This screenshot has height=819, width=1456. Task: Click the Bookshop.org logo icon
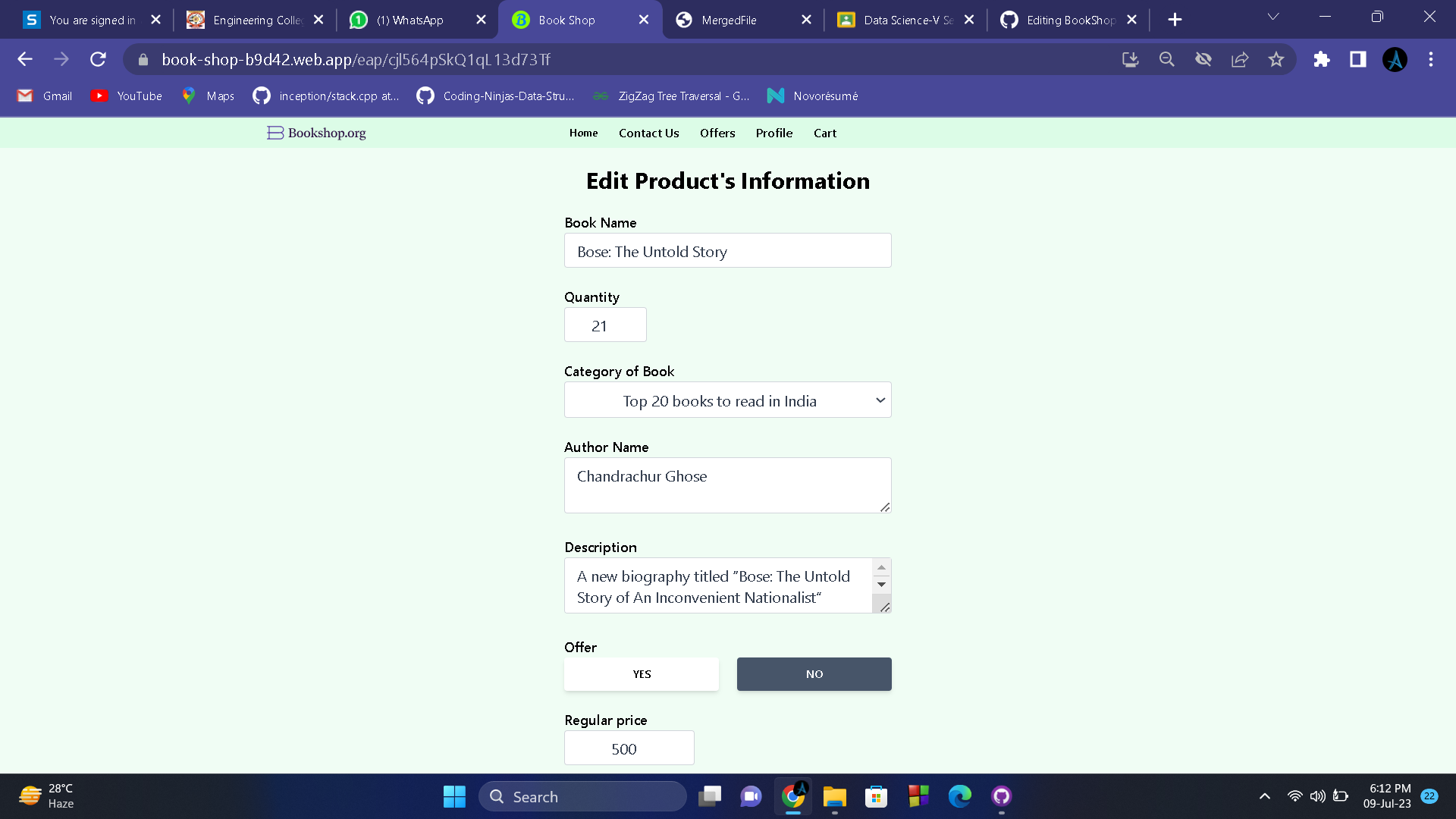coord(275,133)
